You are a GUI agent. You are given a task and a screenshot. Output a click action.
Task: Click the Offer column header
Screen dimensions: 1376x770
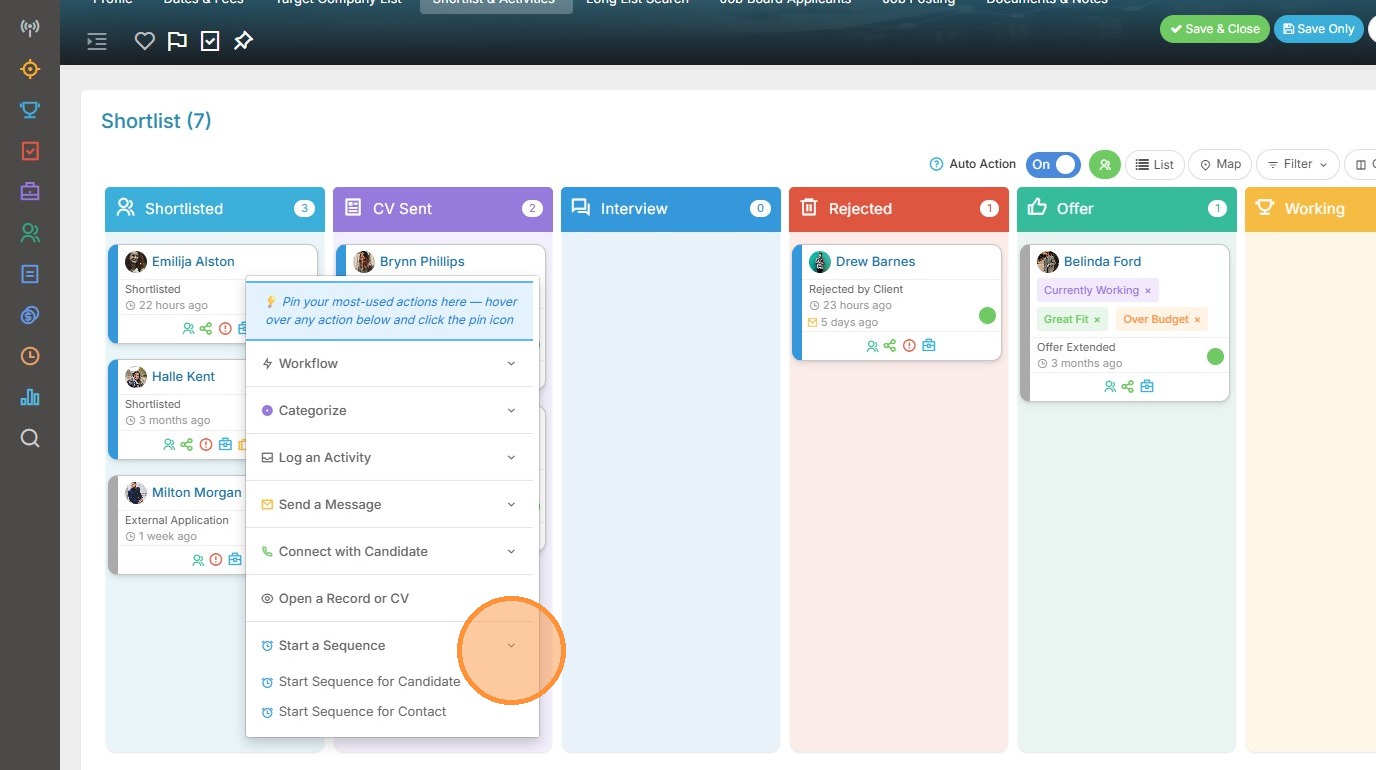[1127, 209]
